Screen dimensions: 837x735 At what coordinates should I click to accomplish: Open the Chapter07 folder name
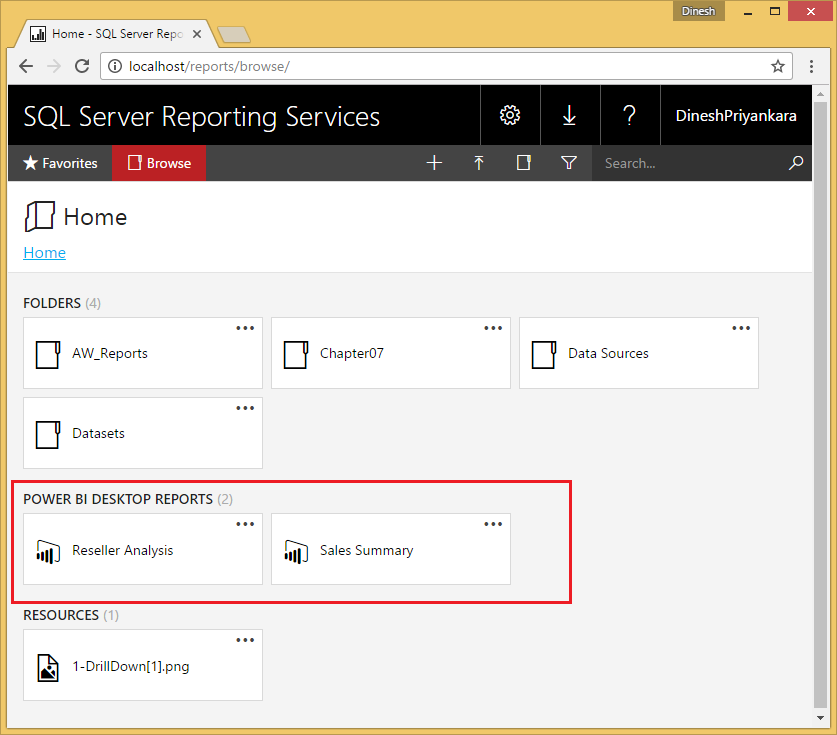click(x=352, y=353)
